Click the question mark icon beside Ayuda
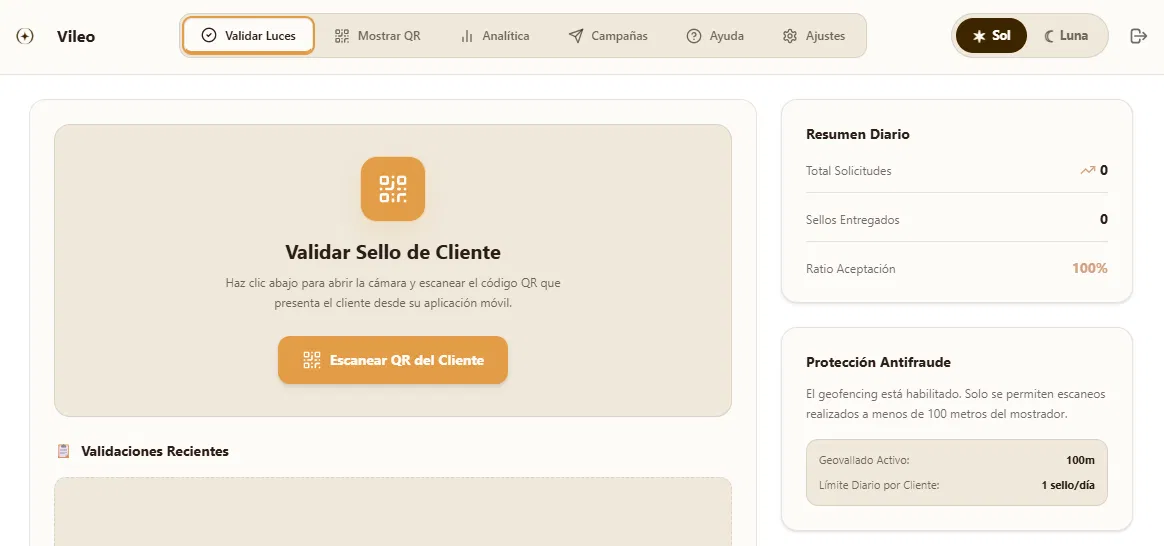The height and width of the screenshot is (546, 1164). 693,36
